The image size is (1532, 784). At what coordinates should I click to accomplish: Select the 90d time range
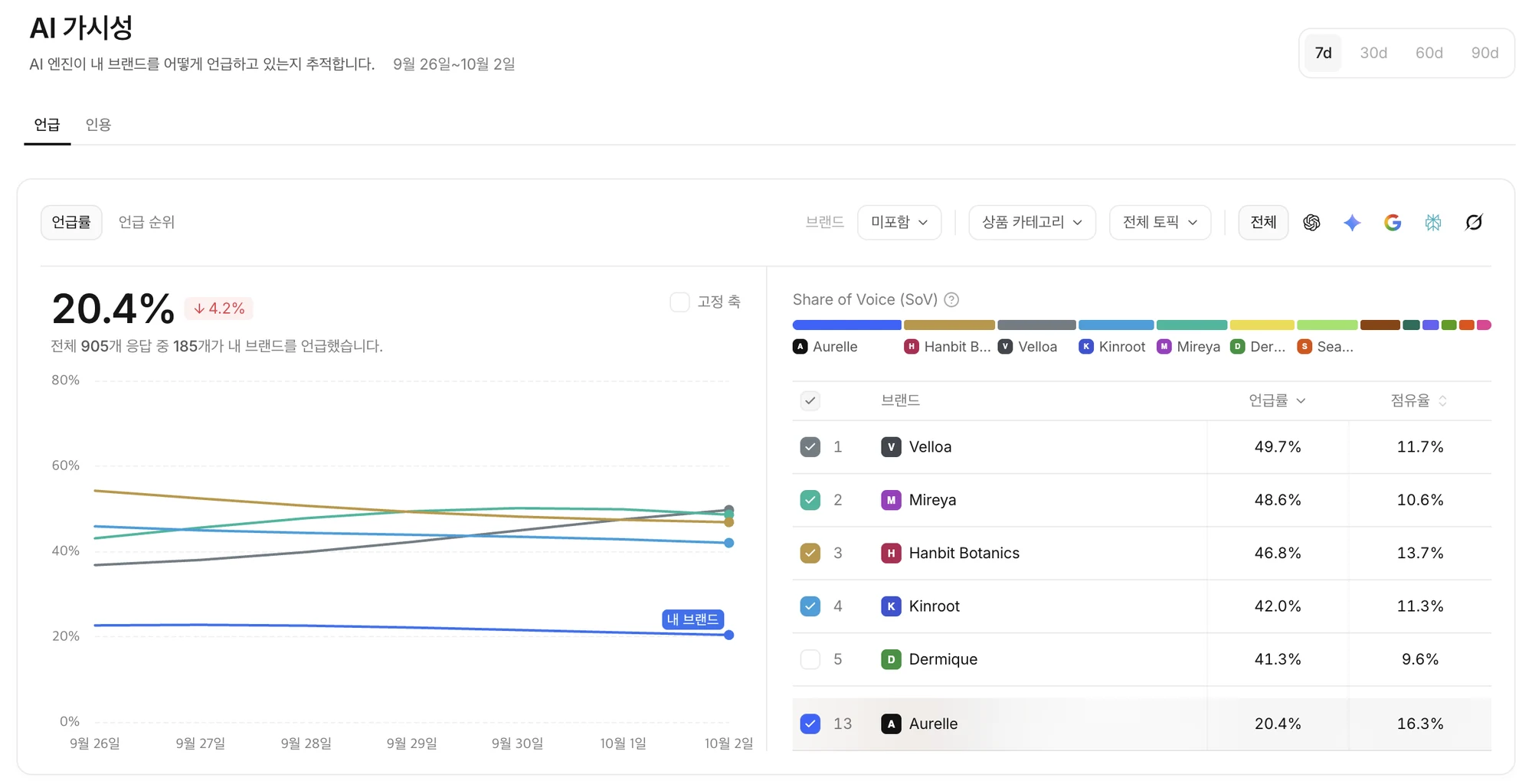point(1485,53)
